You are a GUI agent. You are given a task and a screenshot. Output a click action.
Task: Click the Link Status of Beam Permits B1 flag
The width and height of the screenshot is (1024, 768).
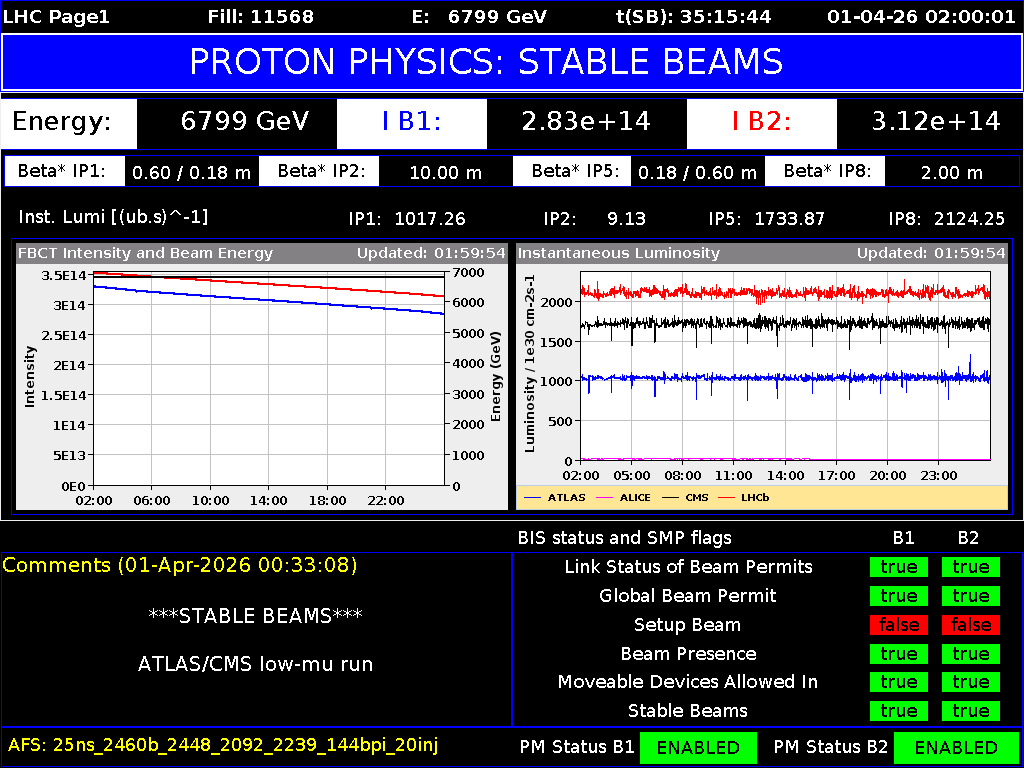898,566
